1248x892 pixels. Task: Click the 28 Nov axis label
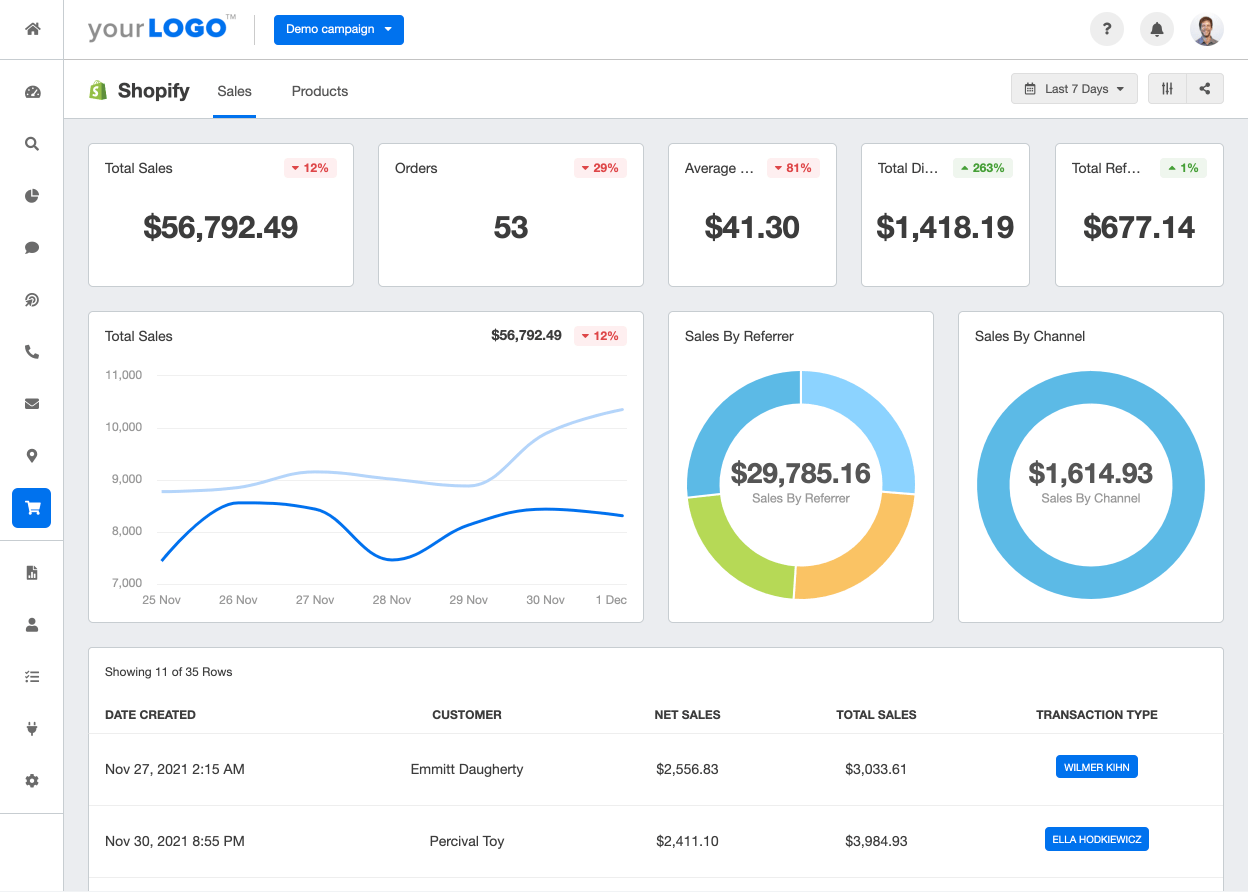(x=392, y=600)
